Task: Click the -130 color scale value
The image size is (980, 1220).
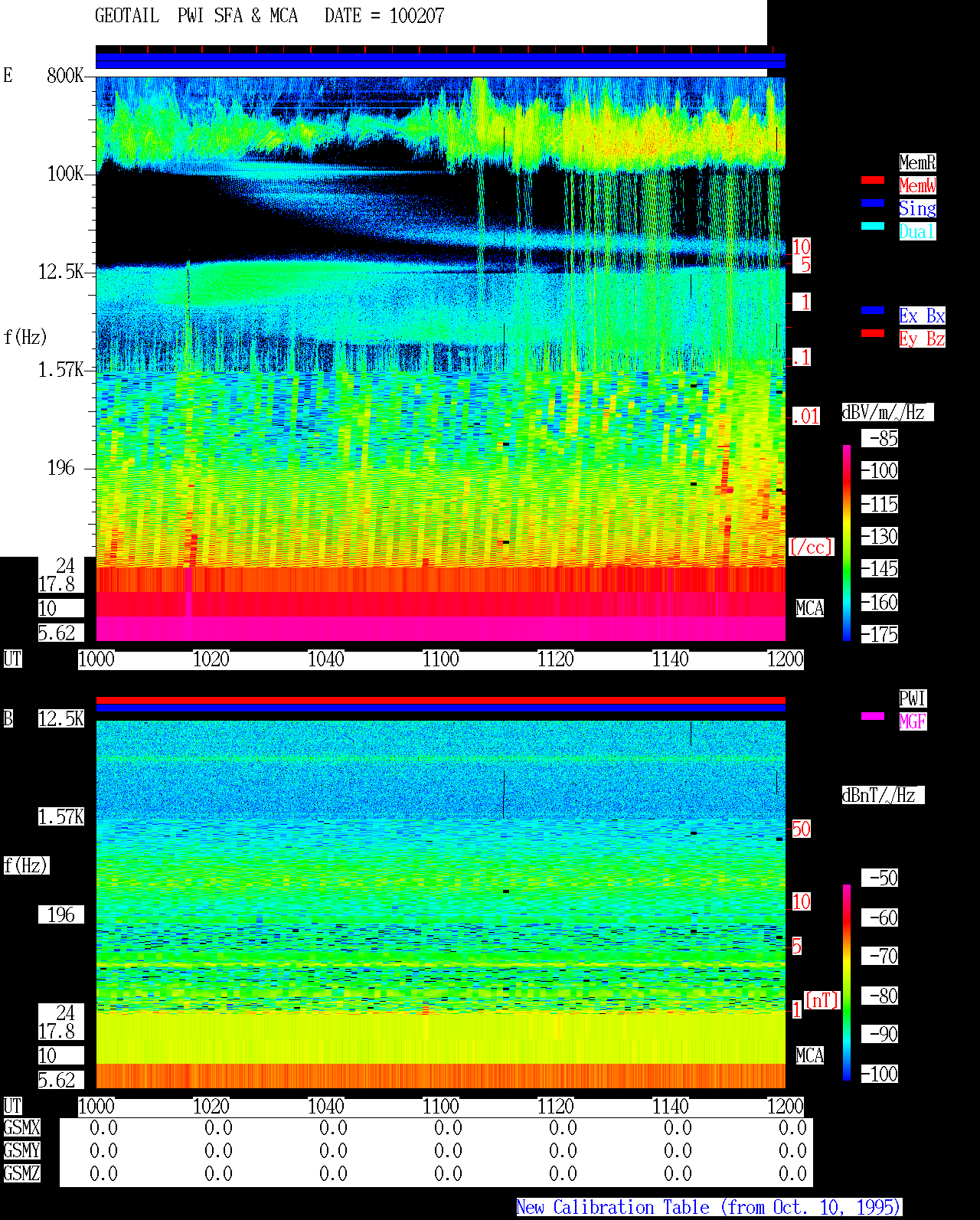Action: point(880,536)
